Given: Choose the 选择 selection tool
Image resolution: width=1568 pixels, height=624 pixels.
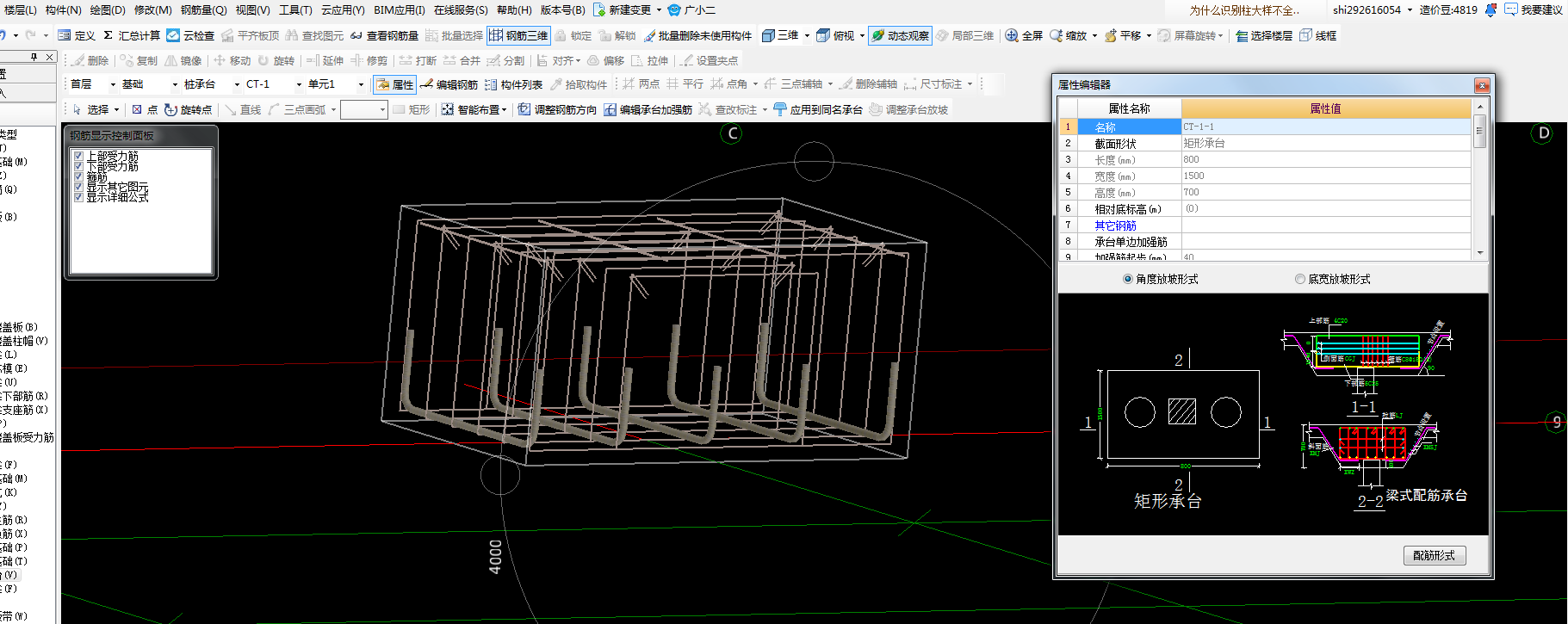Looking at the screenshot, I should point(90,109).
